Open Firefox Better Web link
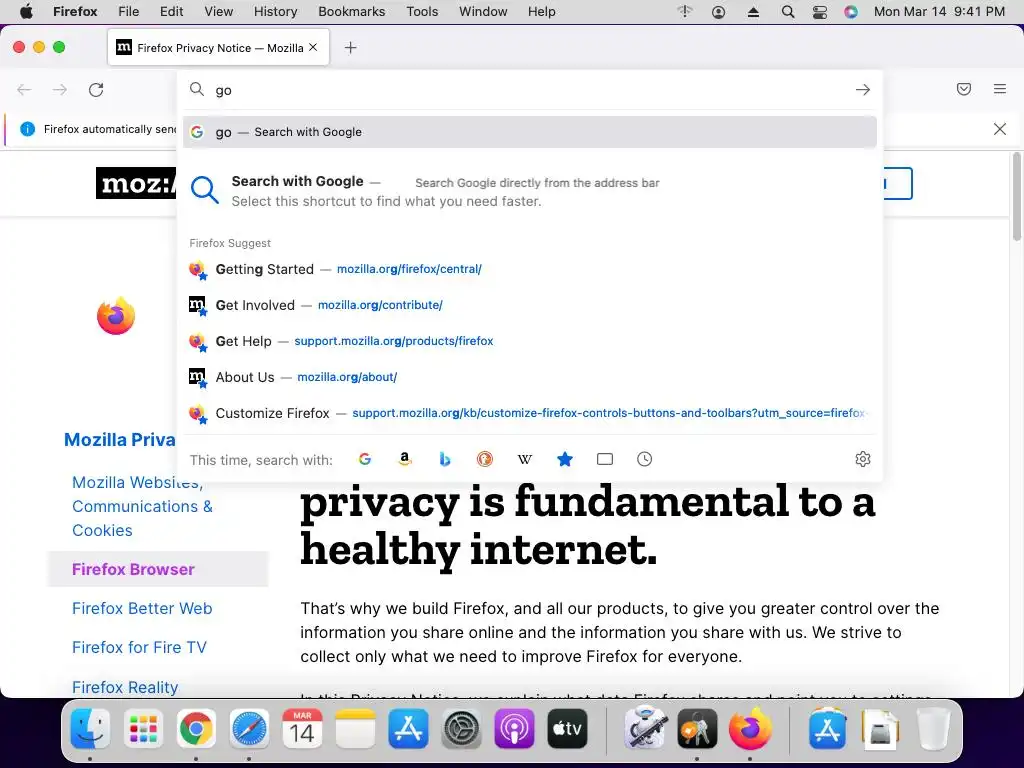This screenshot has width=1024, height=768. pyautogui.click(x=142, y=608)
